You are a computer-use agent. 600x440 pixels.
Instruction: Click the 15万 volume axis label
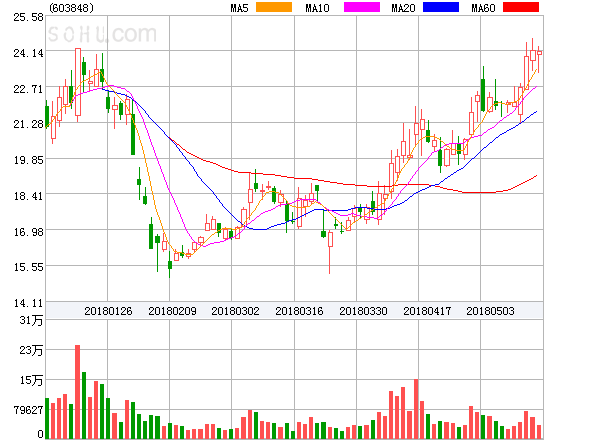31,380
